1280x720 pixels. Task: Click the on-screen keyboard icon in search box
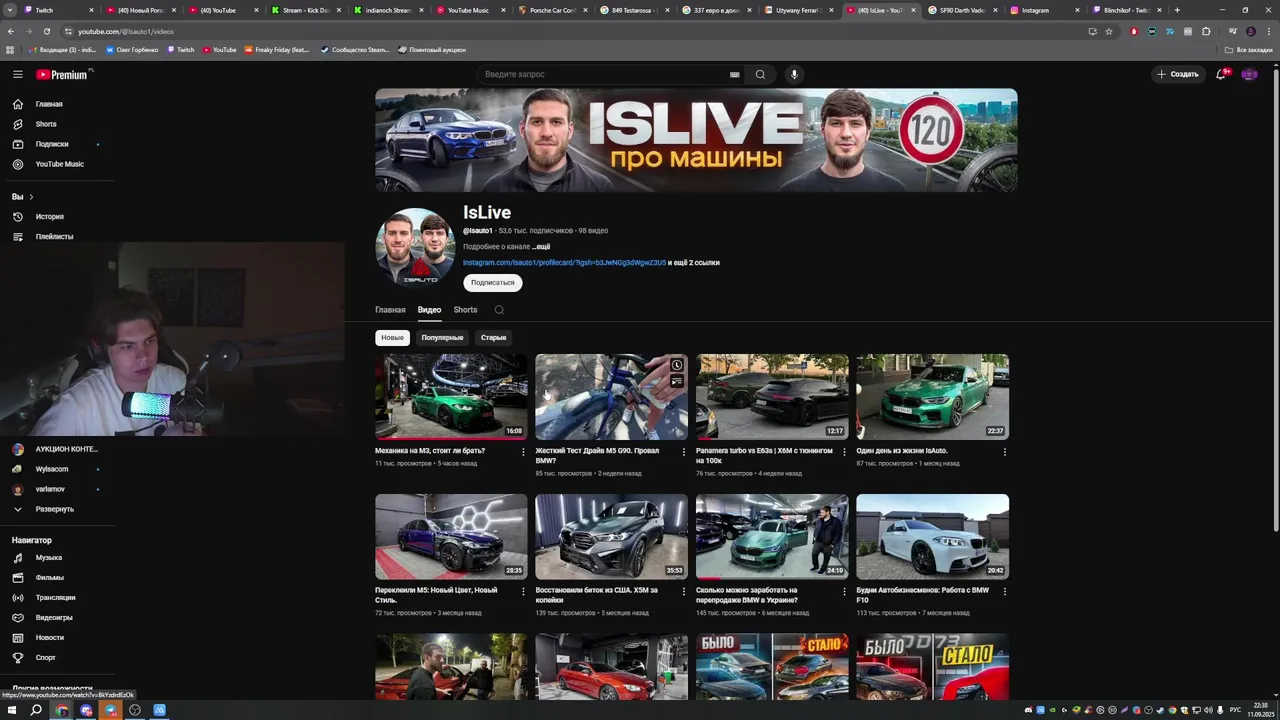click(x=734, y=74)
